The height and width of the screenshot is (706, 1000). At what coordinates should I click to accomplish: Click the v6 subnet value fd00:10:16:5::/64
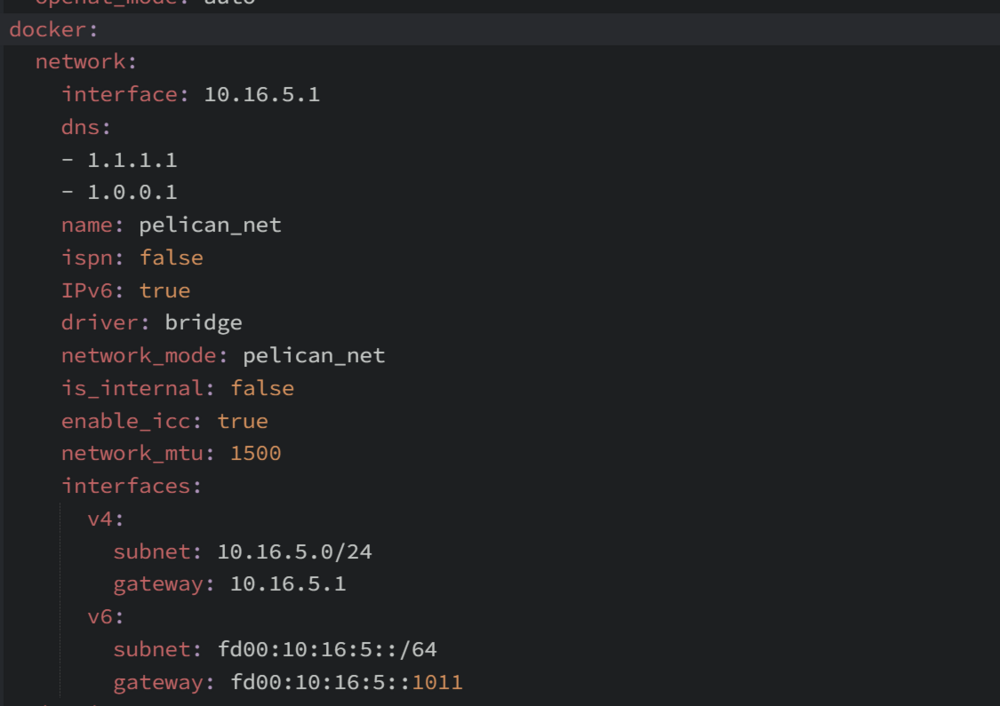point(327,649)
